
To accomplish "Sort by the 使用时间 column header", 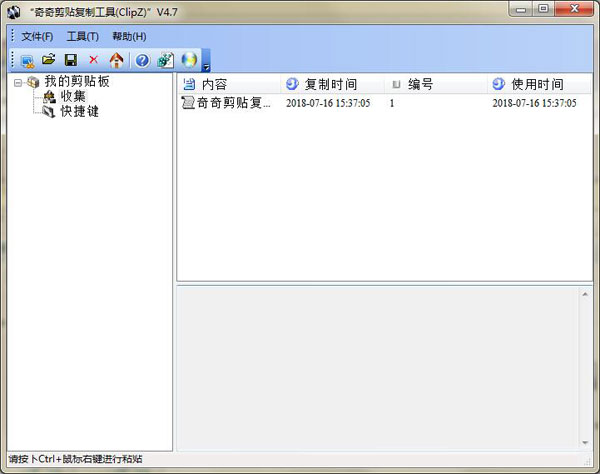I will (x=540, y=84).
